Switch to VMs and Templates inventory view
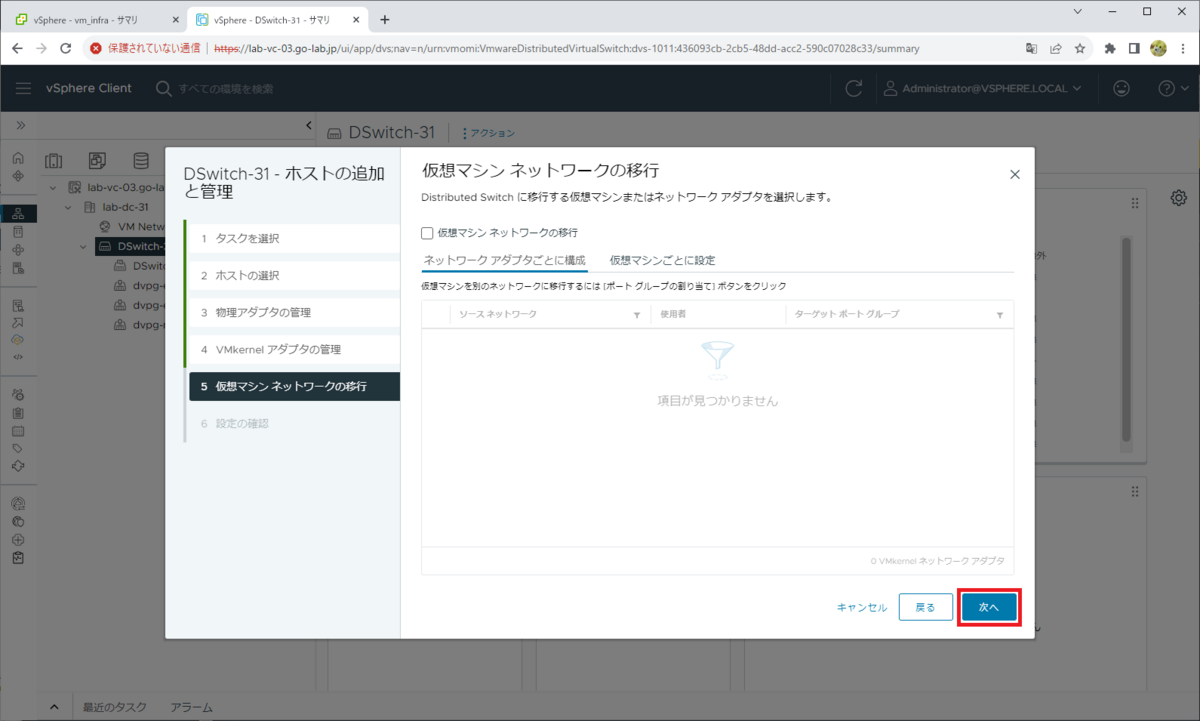 coord(97,161)
